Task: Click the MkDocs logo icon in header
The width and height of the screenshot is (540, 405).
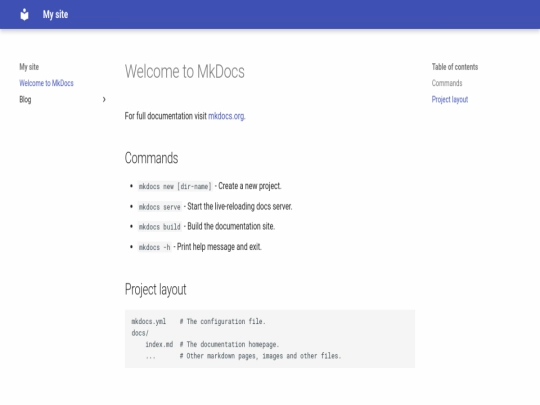Action: pyautogui.click(x=24, y=14)
